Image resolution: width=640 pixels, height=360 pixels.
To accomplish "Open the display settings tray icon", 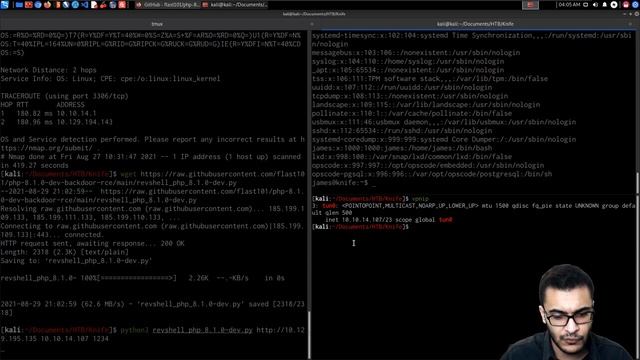I will coord(586,5).
